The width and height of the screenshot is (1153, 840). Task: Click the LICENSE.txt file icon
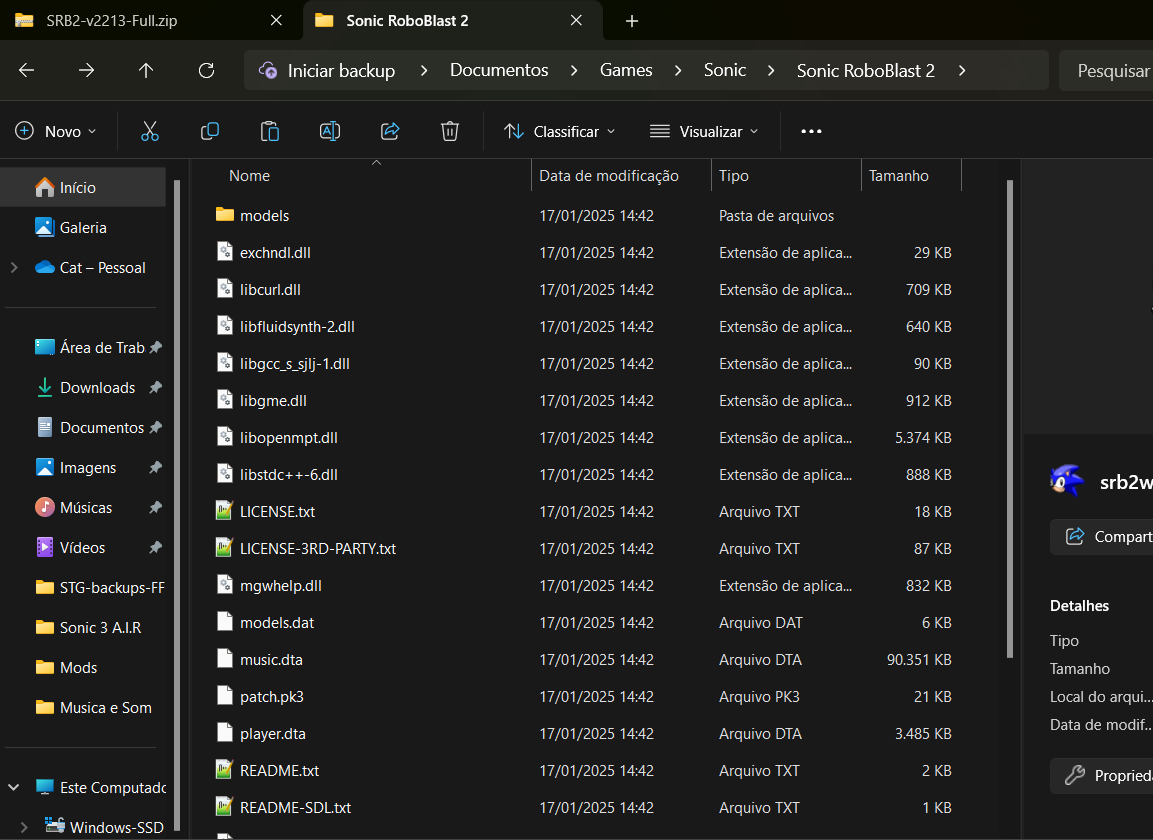click(x=224, y=510)
